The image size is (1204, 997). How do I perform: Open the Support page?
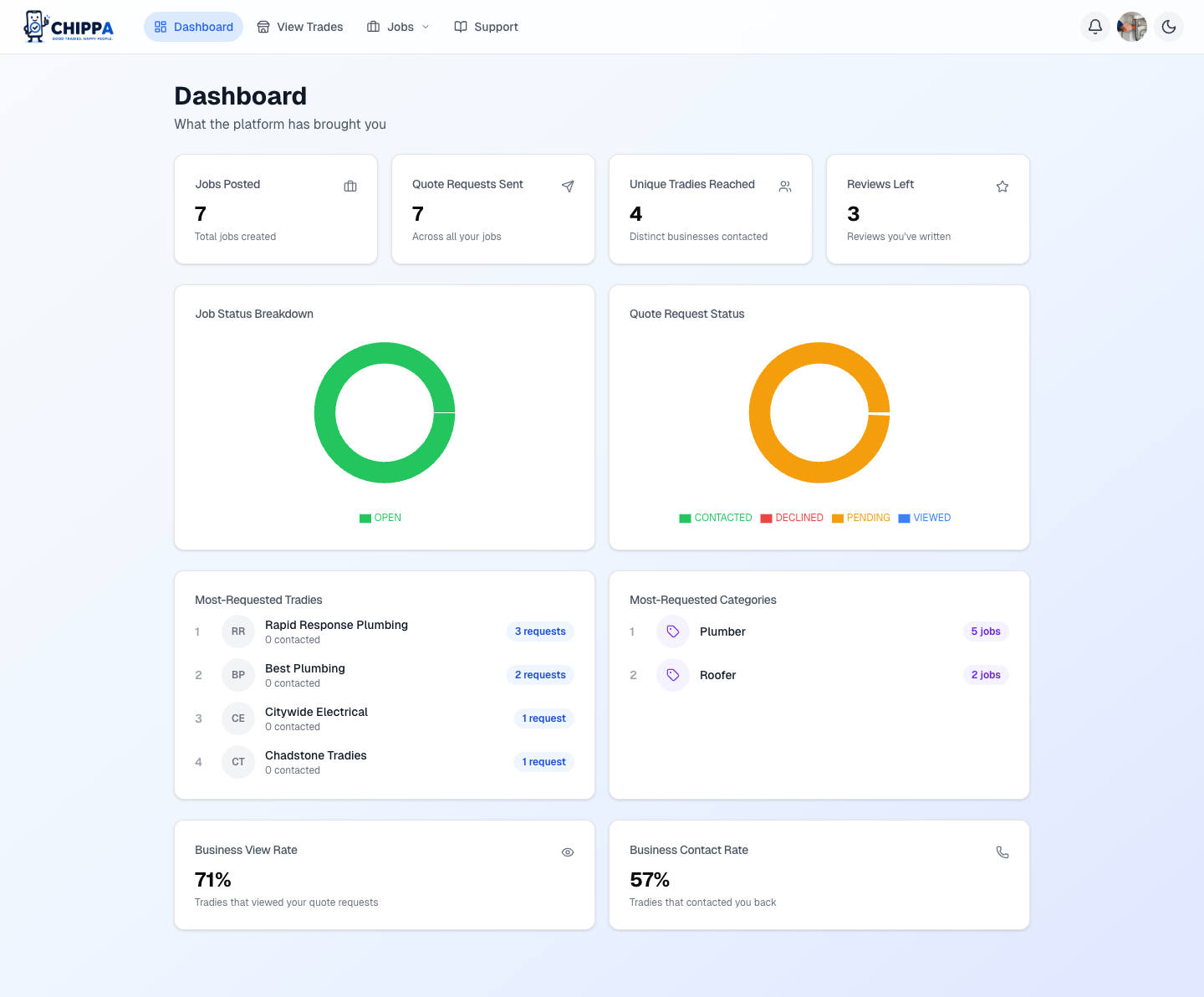click(x=486, y=27)
